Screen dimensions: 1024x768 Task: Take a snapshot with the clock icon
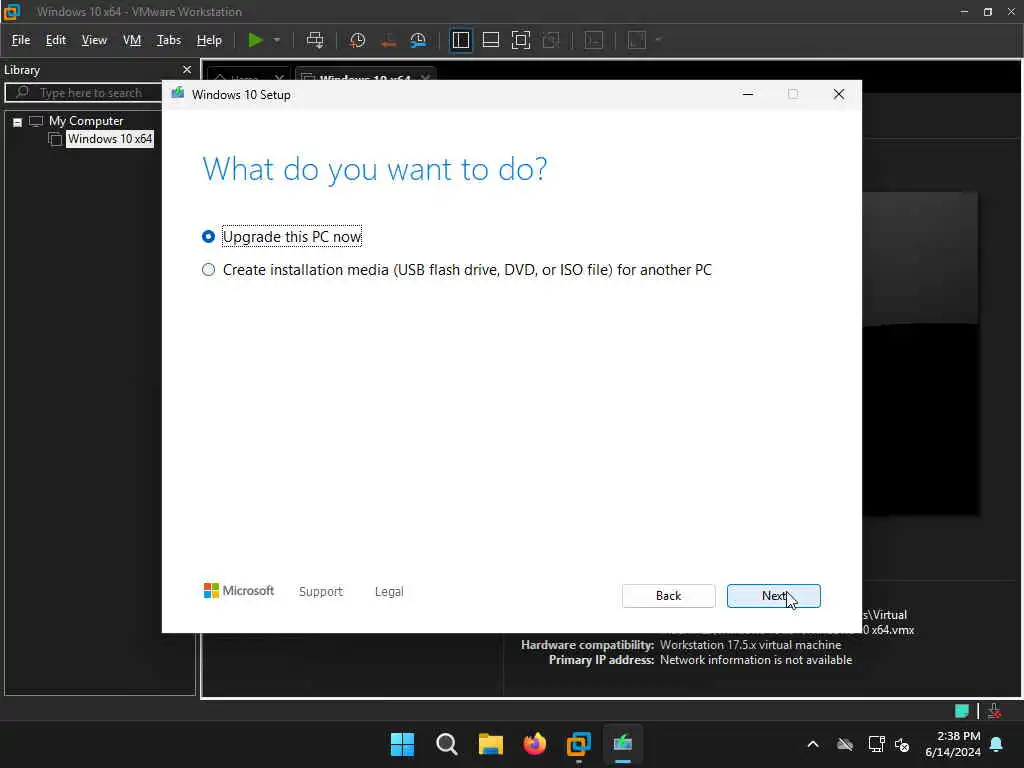pos(357,40)
